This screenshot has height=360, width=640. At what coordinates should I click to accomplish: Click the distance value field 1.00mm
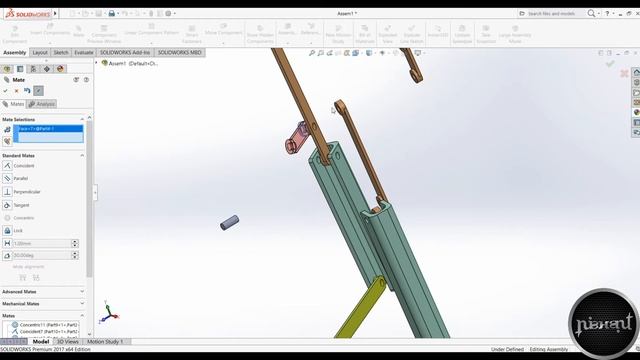(42, 243)
